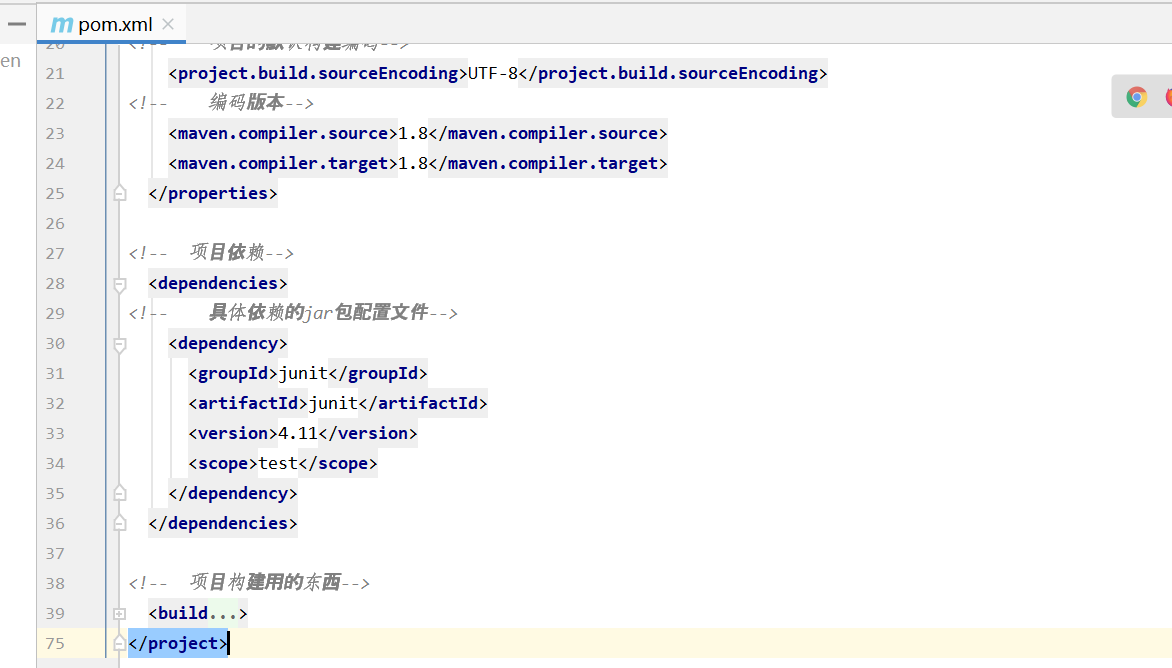Click junit value in groupId line
The image size is (1172, 668).
click(x=303, y=373)
